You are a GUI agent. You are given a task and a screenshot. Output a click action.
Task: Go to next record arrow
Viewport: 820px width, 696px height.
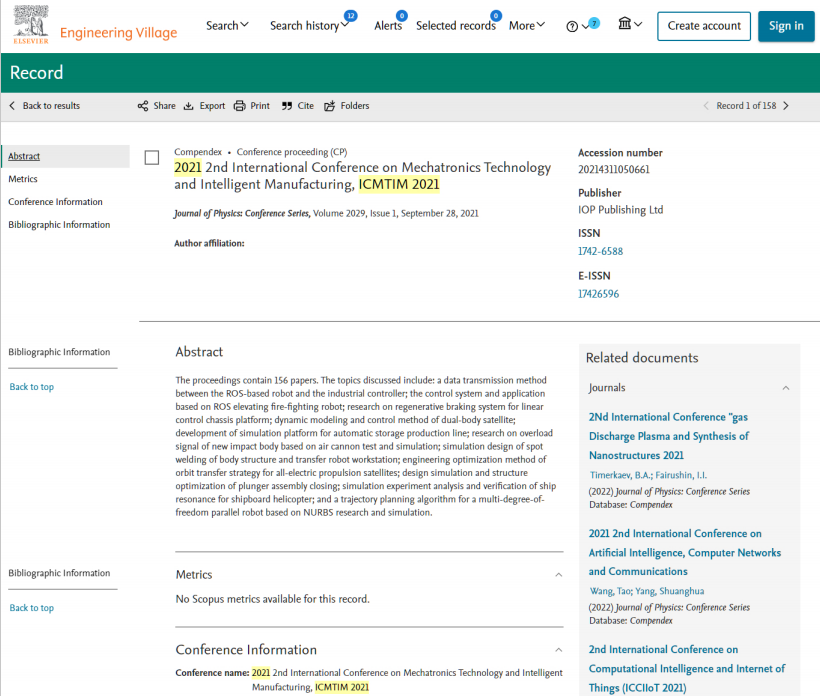[785, 106]
